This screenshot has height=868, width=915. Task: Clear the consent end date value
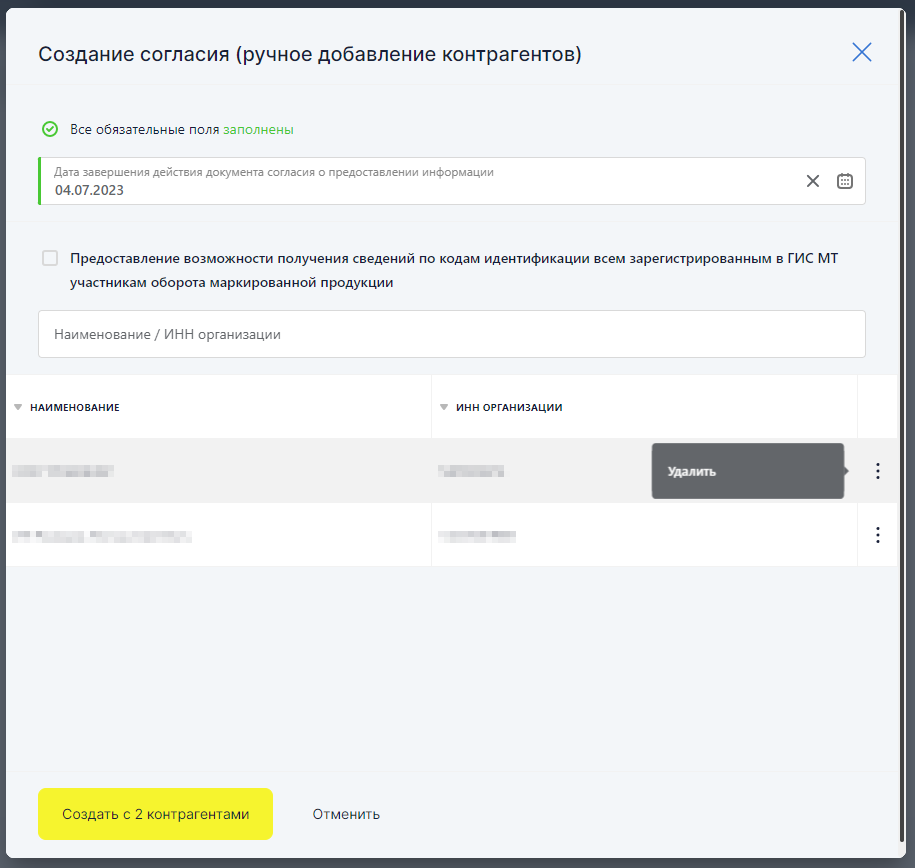point(812,181)
